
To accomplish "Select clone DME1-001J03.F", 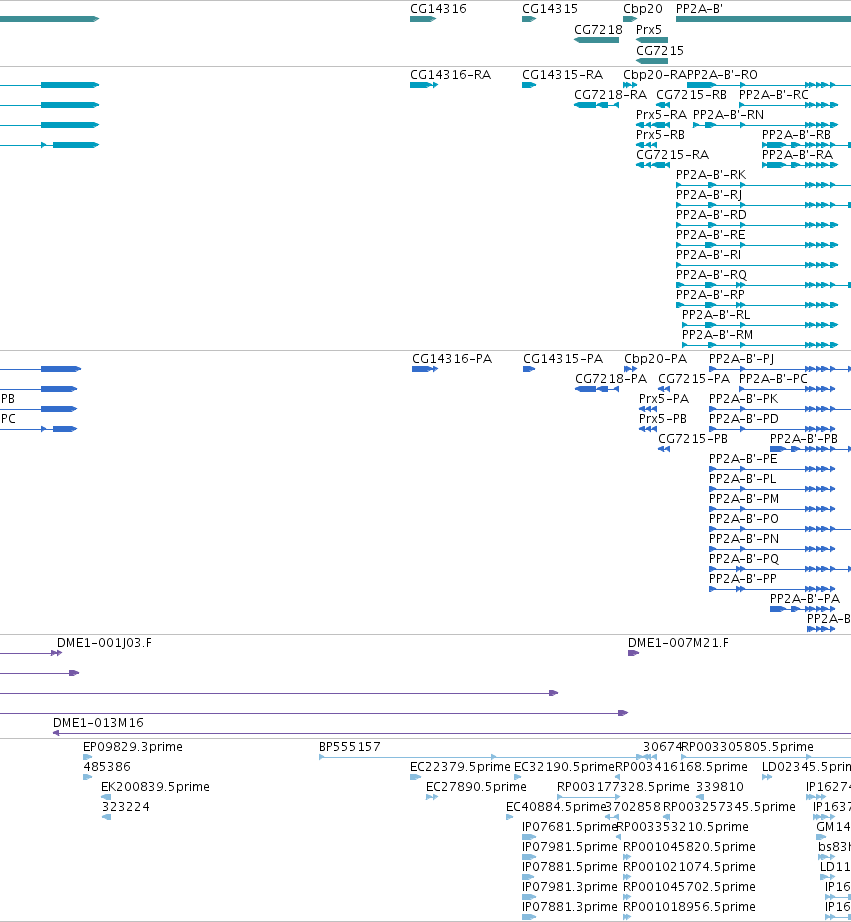I will pos(104,643).
